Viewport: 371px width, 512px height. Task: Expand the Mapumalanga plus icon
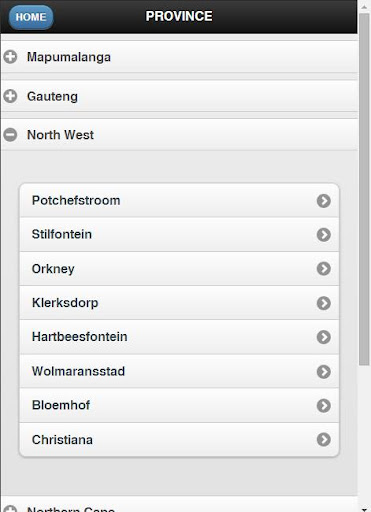click(10, 57)
